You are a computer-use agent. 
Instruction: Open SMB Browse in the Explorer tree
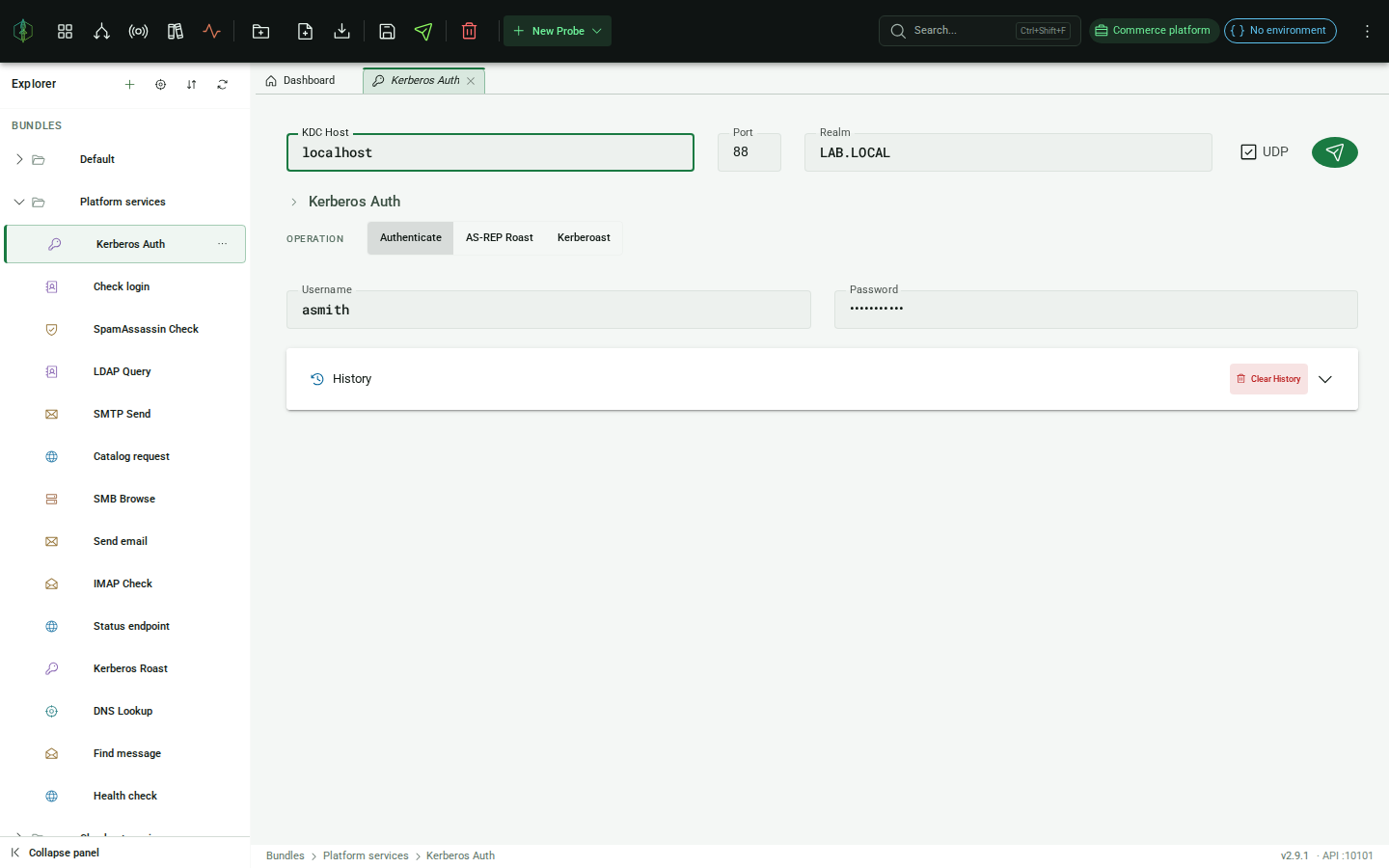(125, 499)
